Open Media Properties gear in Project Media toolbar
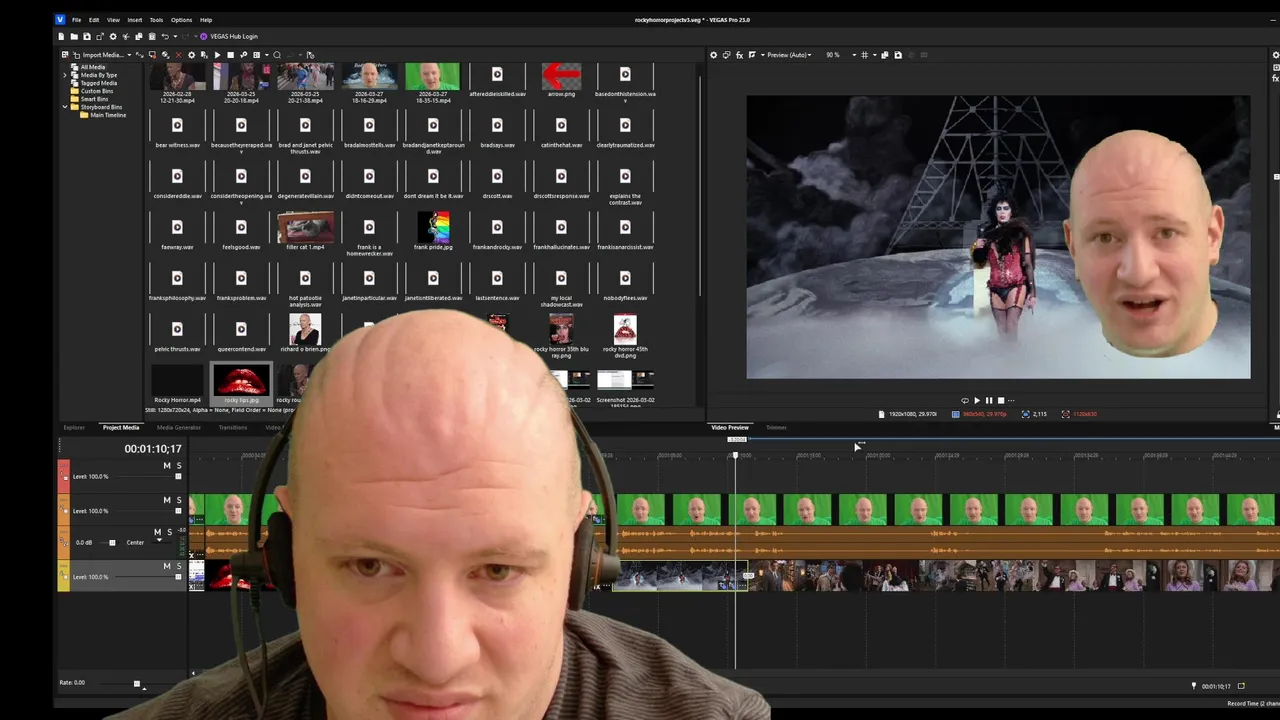Image resolution: width=1280 pixels, height=720 pixels. pyautogui.click(x=191, y=55)
